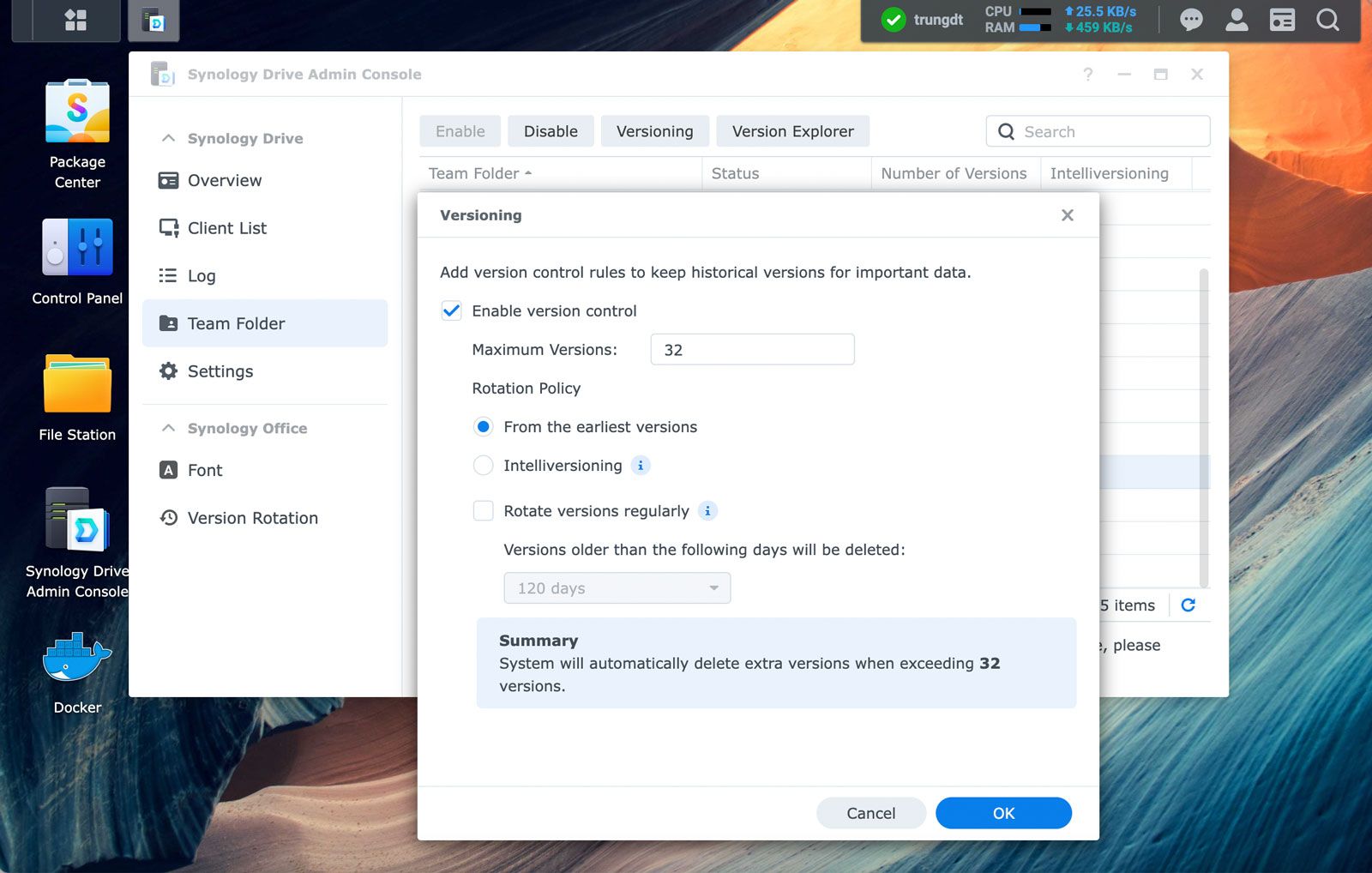Open the DSM global search icon
Viewport: 1372px width, 873px height.
(1327, 20)
